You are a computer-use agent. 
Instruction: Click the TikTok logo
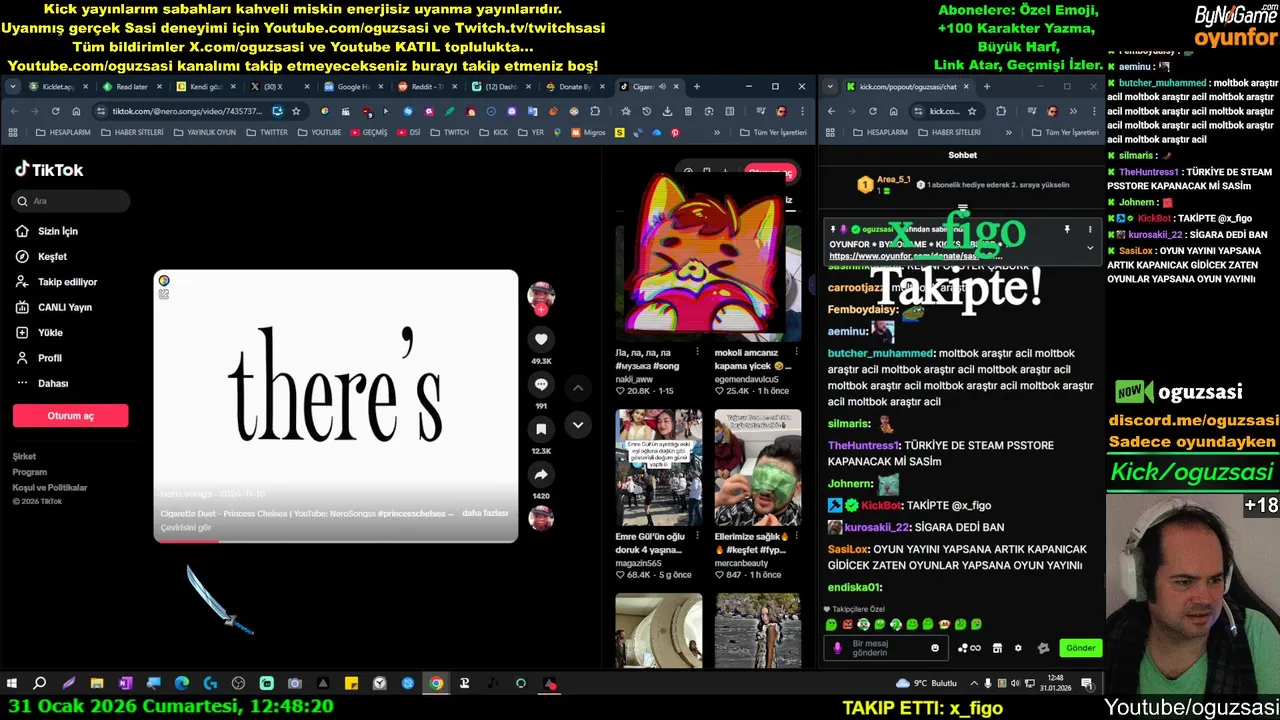[x=49, y=170]
